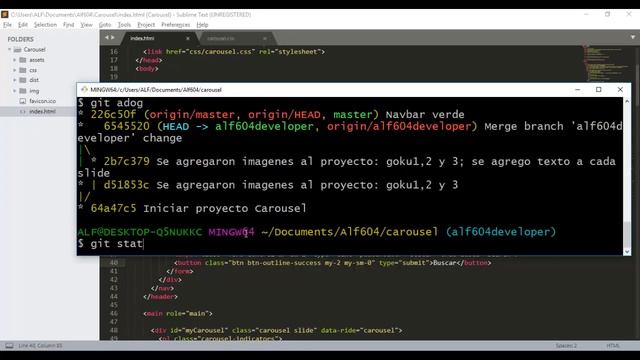Click commit hash 226c50f in terminal
The image size is (640, 360).
(x=113, y=115)
